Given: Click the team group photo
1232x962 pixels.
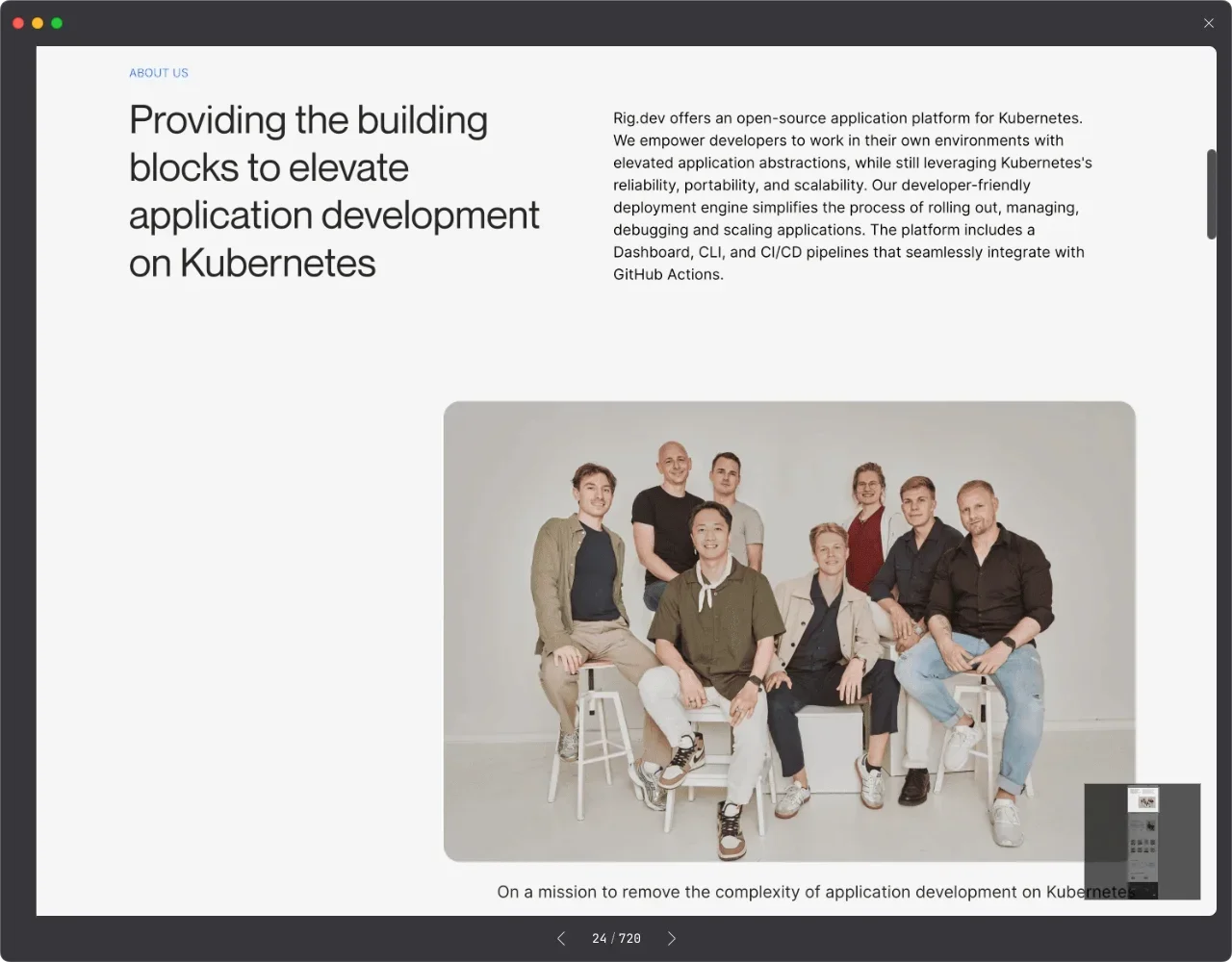Looking at the screenshot, I should pyautogui.click(x=789, y=631).
